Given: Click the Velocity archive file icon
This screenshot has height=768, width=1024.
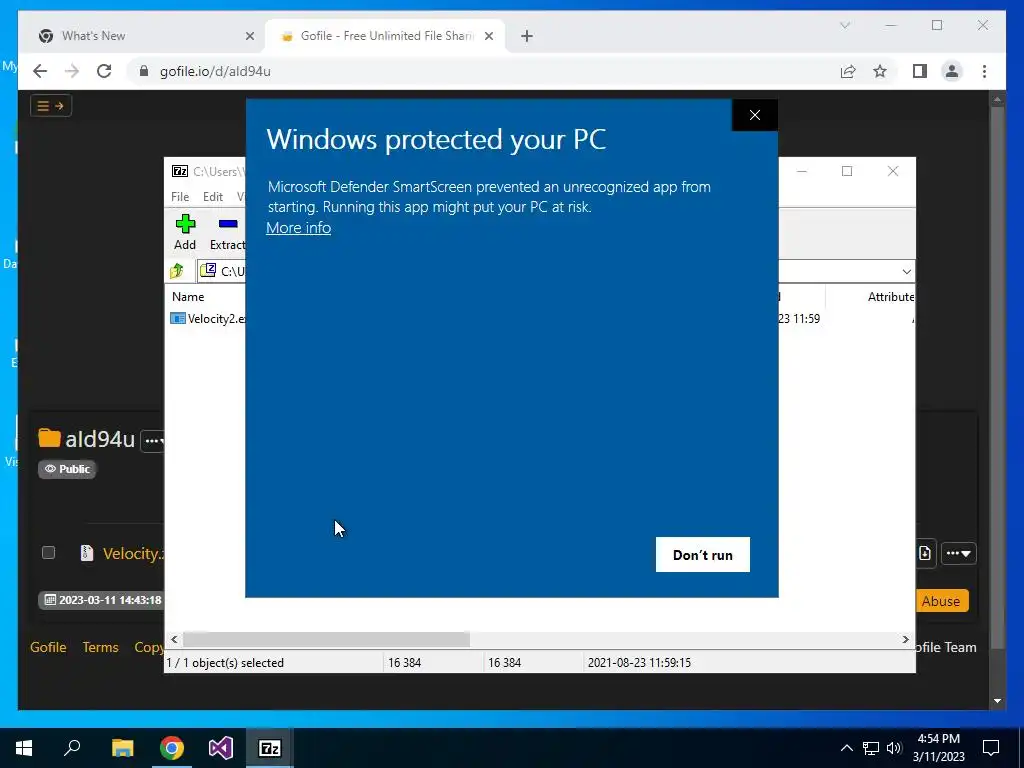Looking at the screenshot, I should click(x=86, y=553).
